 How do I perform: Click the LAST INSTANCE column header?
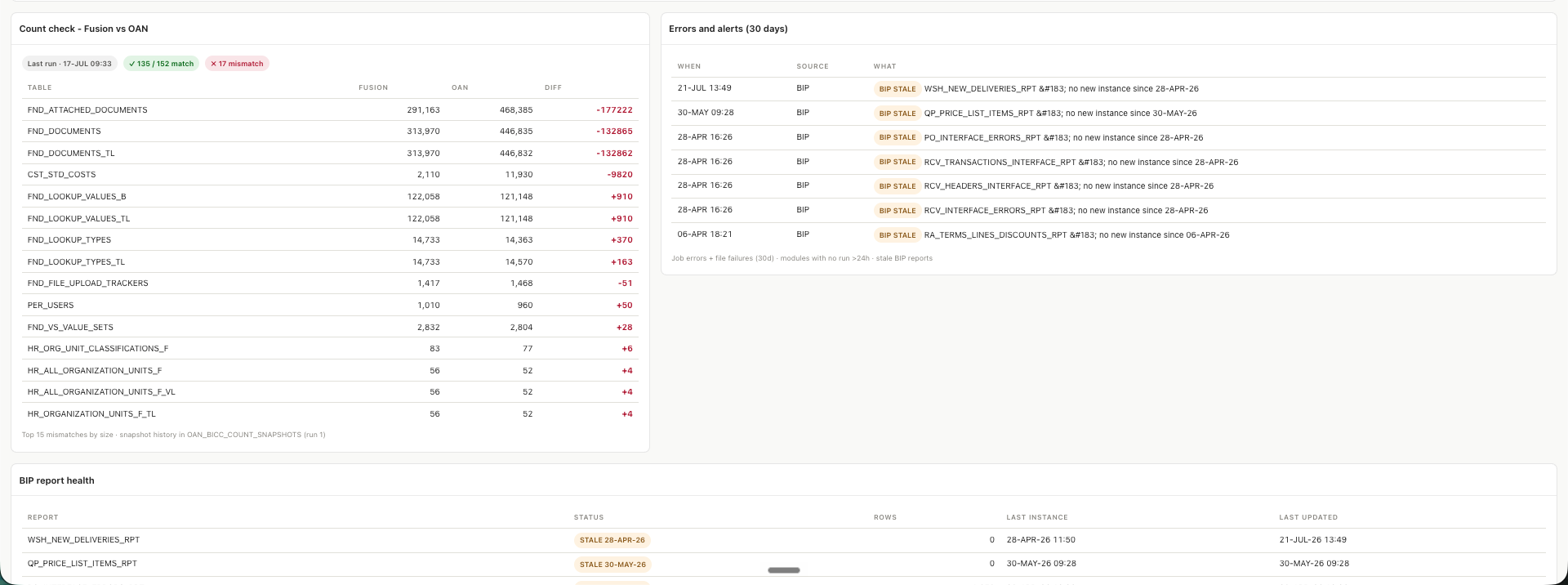coord(1036,517)
